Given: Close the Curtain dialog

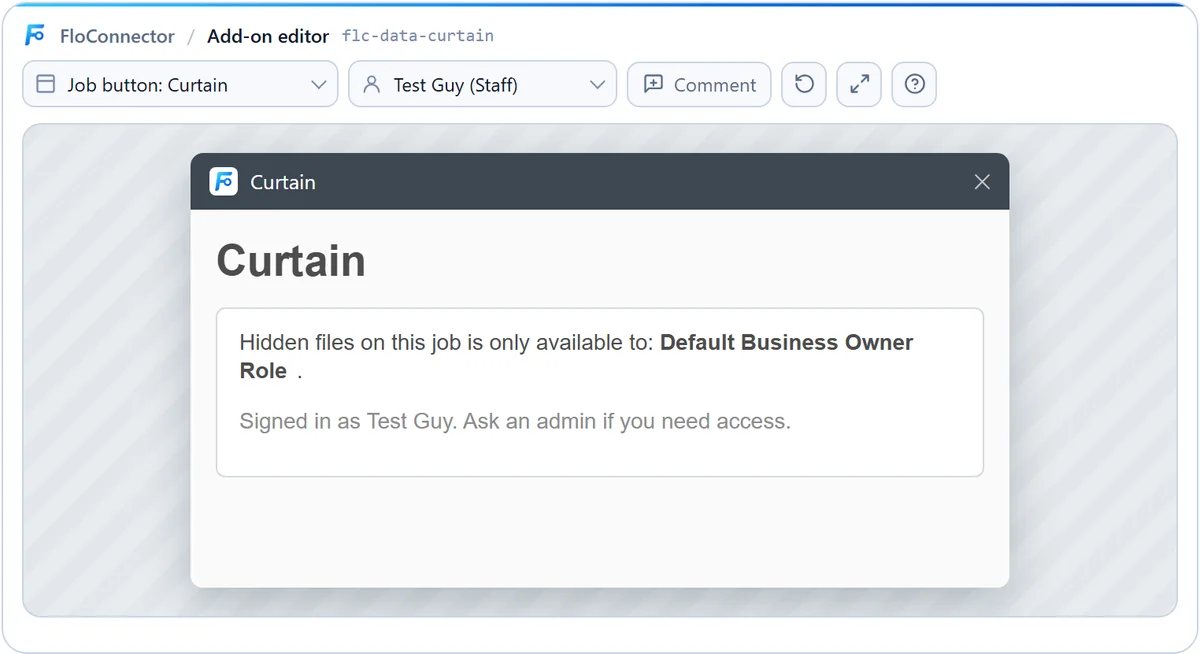Looking at the screenshot, I should (982, 182).
